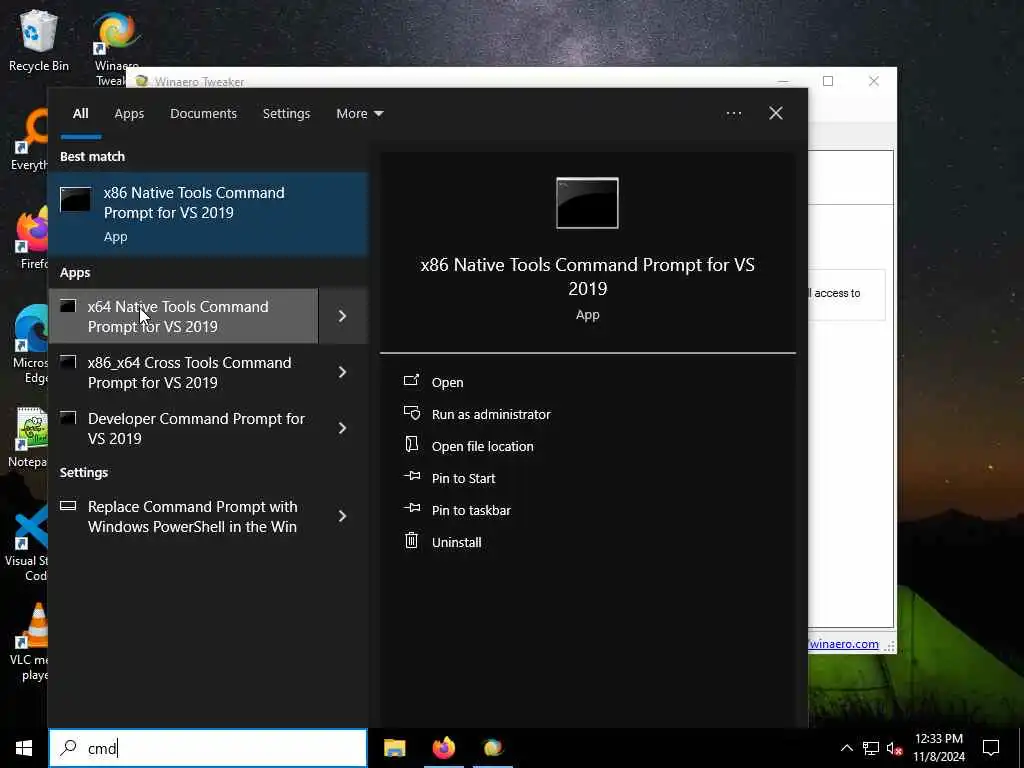
Task: Click the Developer Command Prompt app icon
Action: click(x=68, y=418)
